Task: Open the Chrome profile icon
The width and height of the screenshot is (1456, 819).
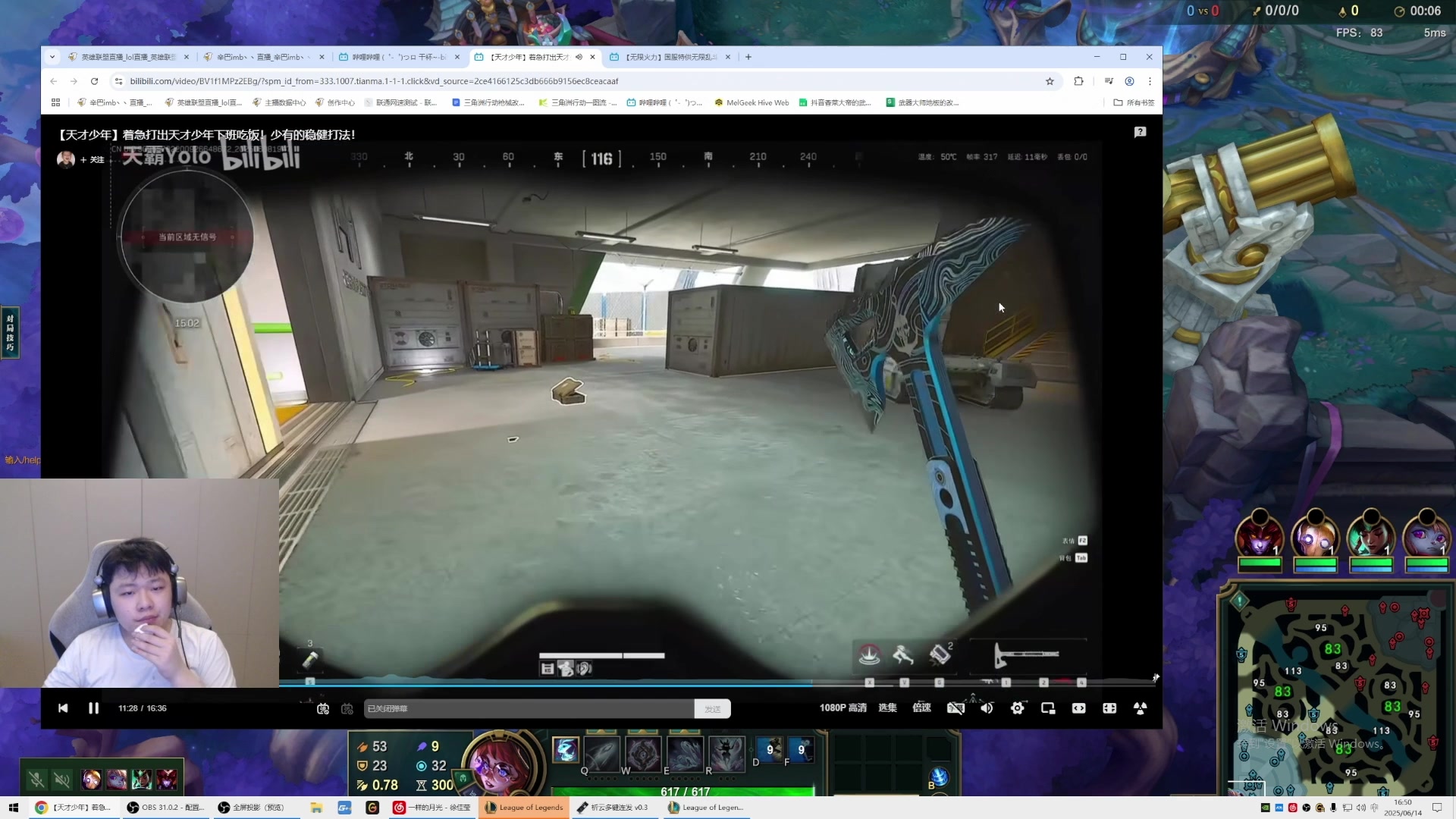Action: tap(1129, 81)
